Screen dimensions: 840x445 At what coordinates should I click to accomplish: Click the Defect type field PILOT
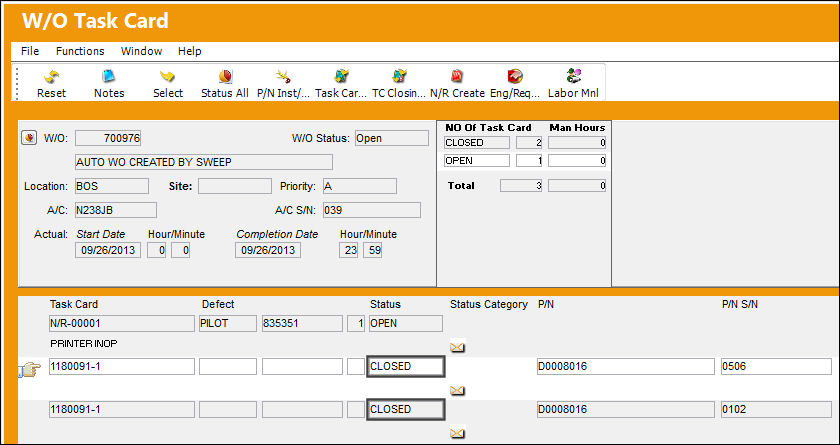click(228, 323)
